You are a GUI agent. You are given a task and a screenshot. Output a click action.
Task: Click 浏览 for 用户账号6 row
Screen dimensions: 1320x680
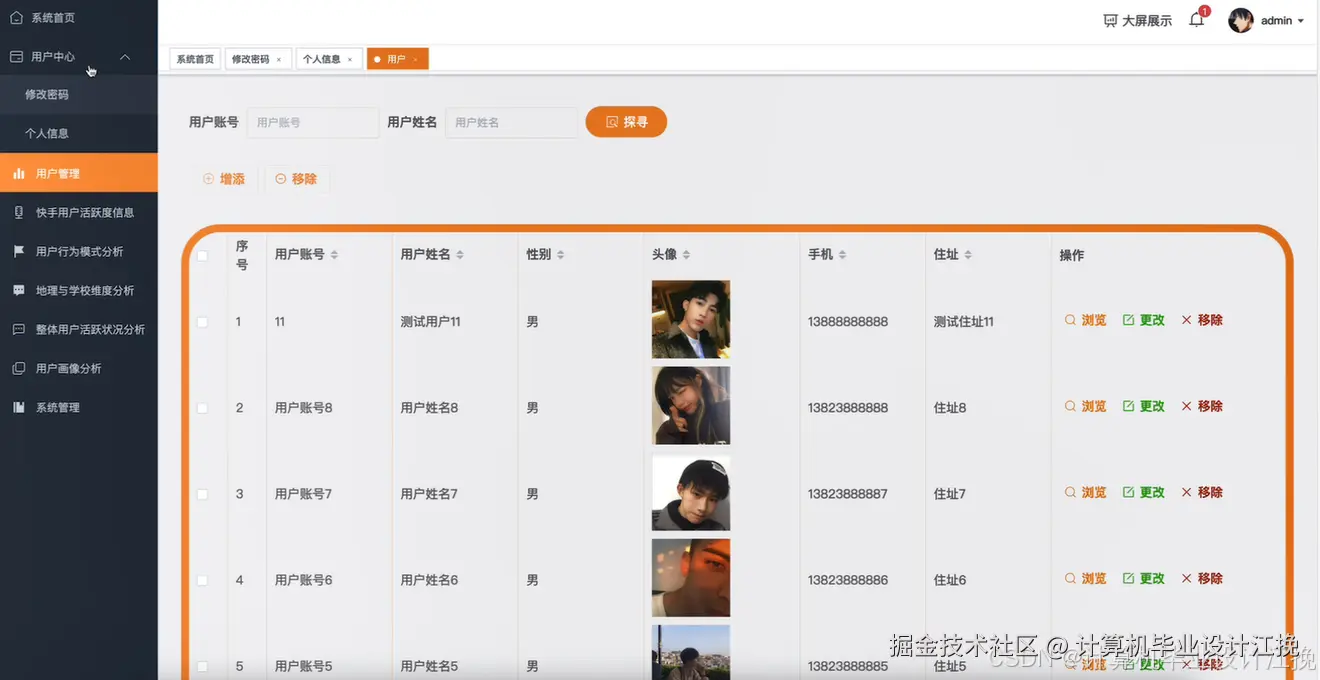point(1086,578)
